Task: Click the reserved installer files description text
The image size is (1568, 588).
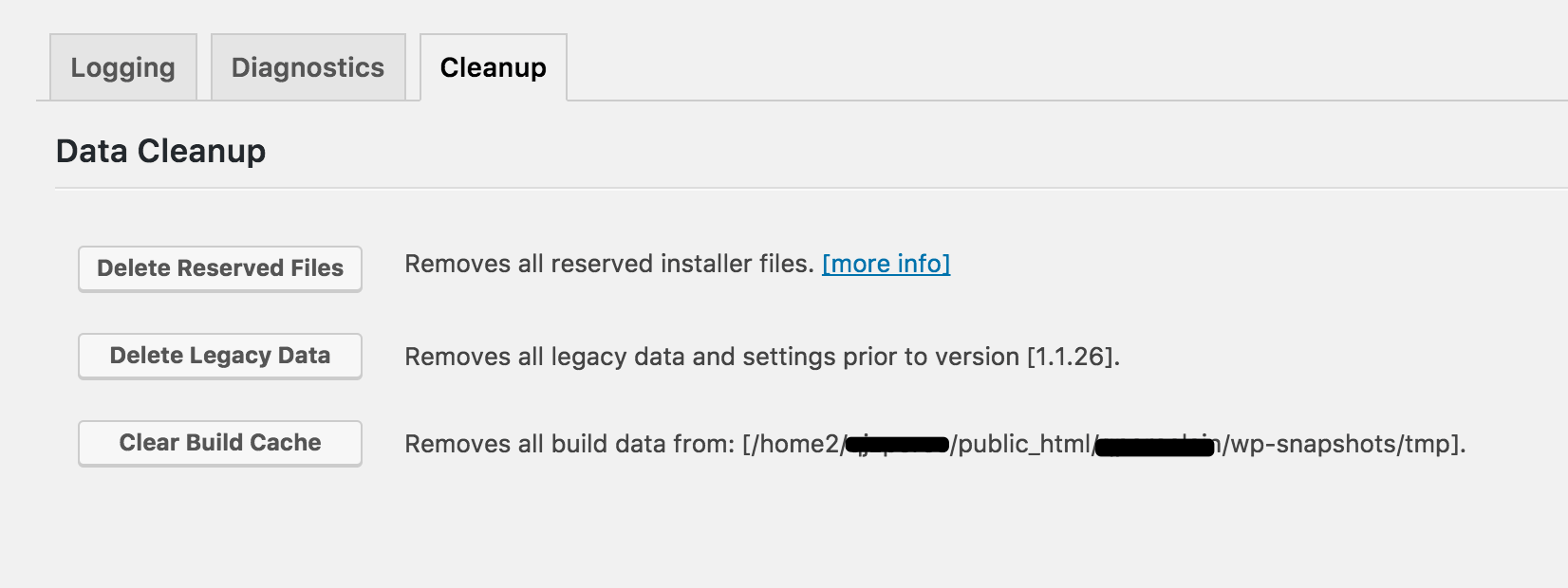Action: pyautogui.click(x=608, y=264)
